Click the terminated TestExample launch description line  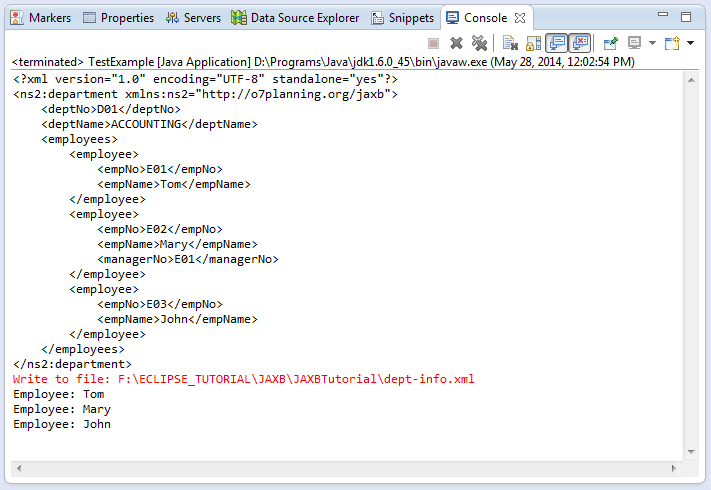[323, 62]
